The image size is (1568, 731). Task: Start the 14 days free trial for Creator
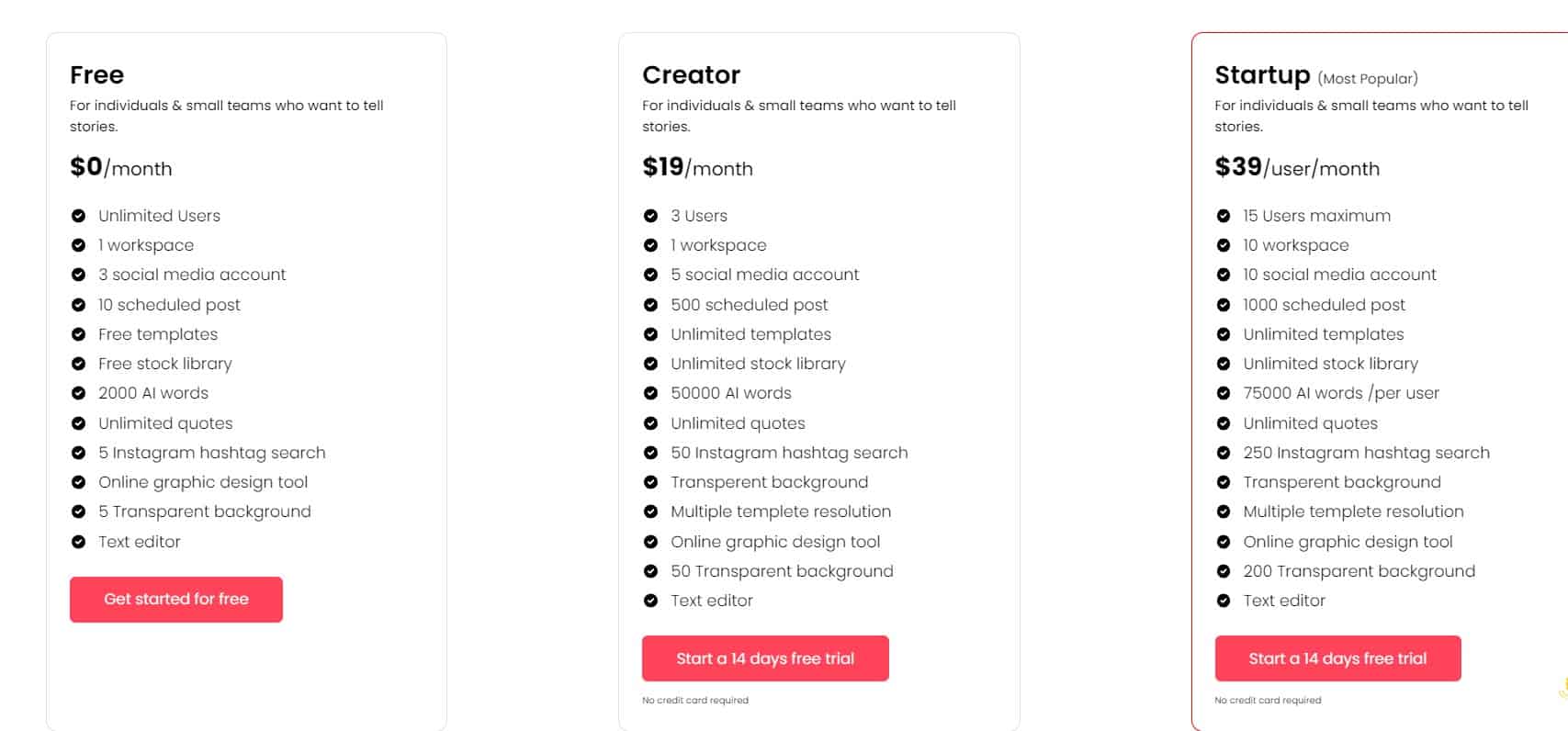coord(765,658)
